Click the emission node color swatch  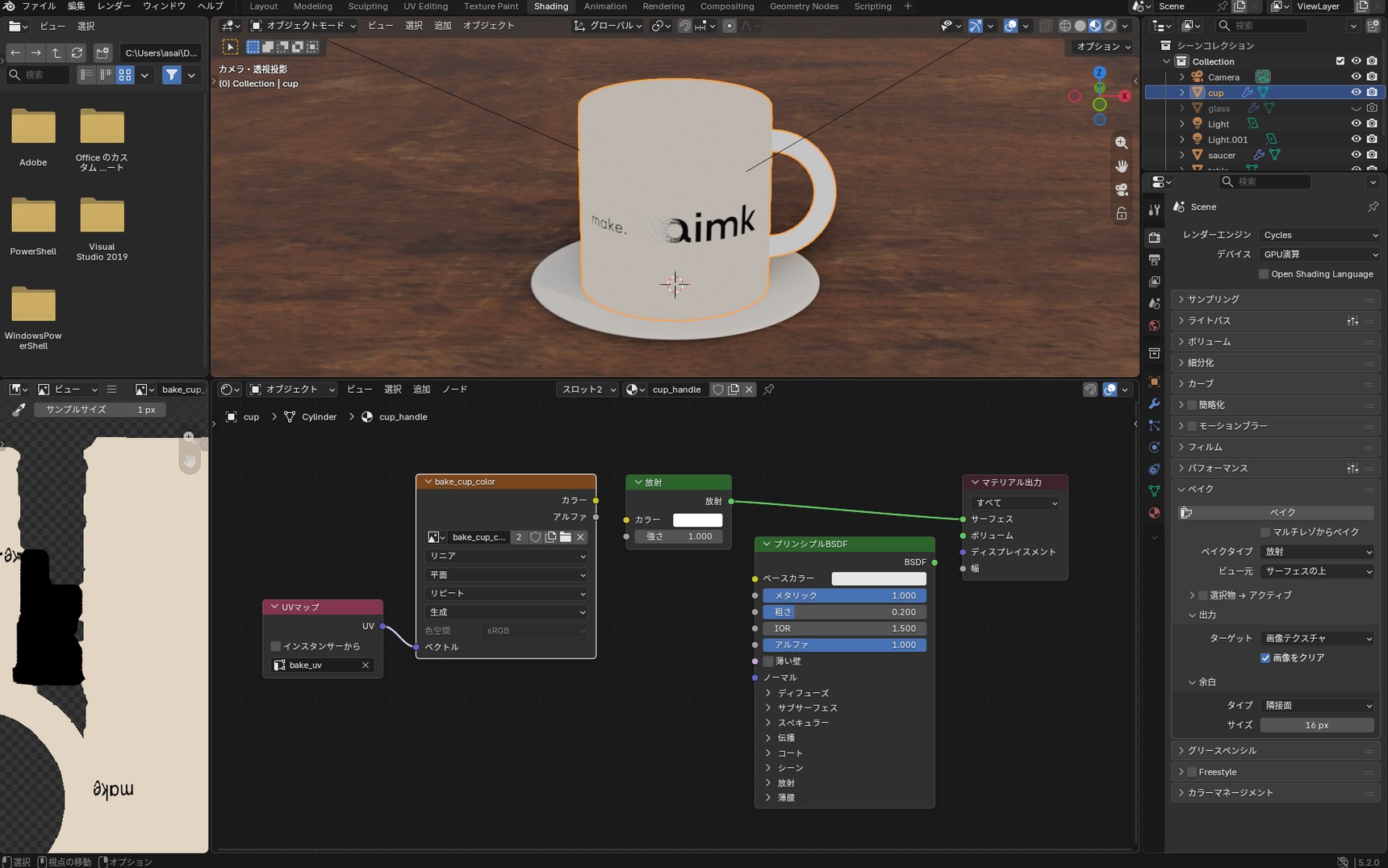(697, 520)
